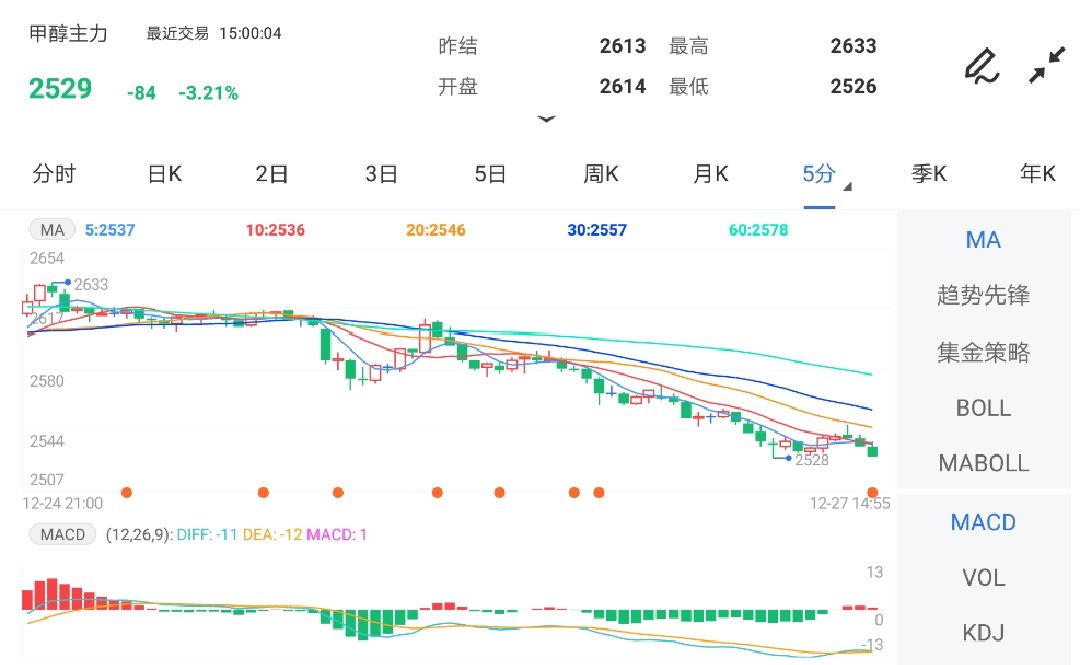Switch to the 日K tab
Image resolution: width=1080 pixels, height=665 pixels.
(x=163, y=173)
